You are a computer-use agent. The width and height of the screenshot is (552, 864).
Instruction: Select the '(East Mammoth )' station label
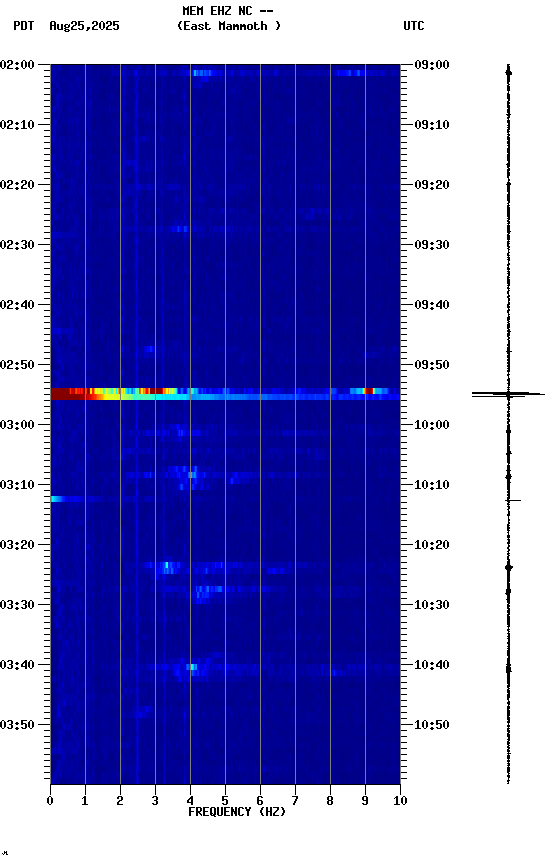(x=229, y=26)
